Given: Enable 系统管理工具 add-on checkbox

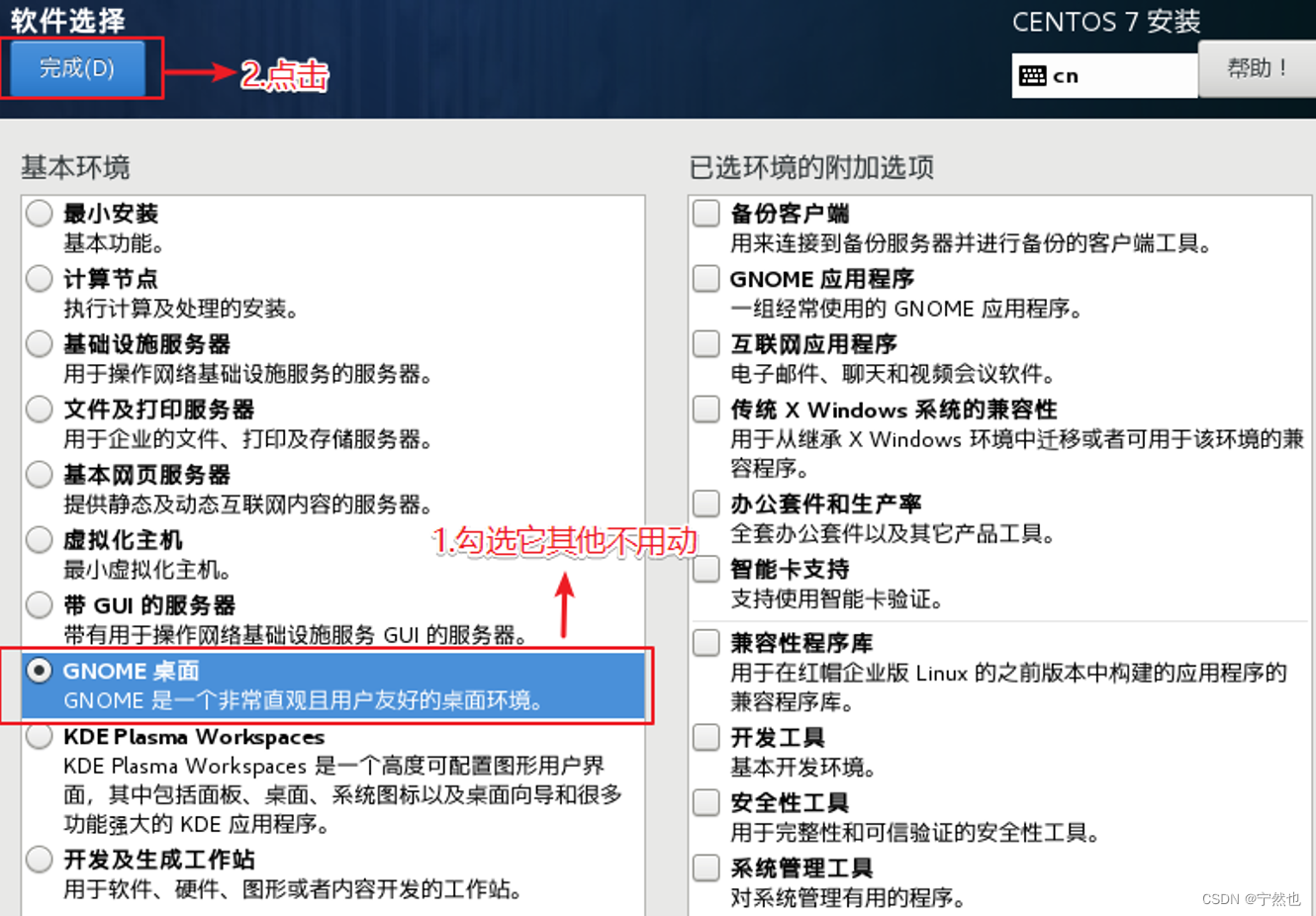Looking at the screenshot, I should tap(705, 868).
